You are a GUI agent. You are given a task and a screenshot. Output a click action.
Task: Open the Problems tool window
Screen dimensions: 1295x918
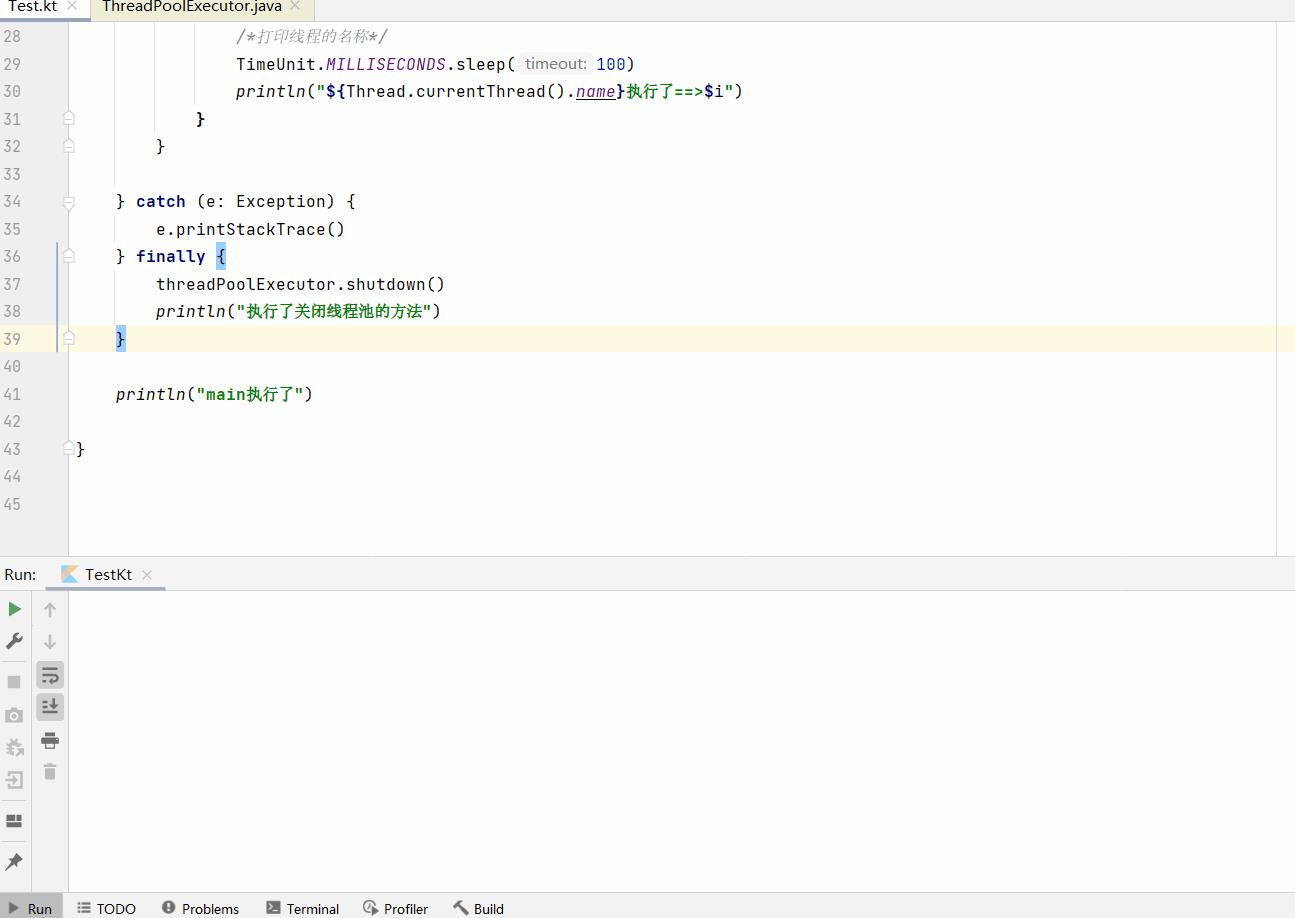(x=200, y=908)
